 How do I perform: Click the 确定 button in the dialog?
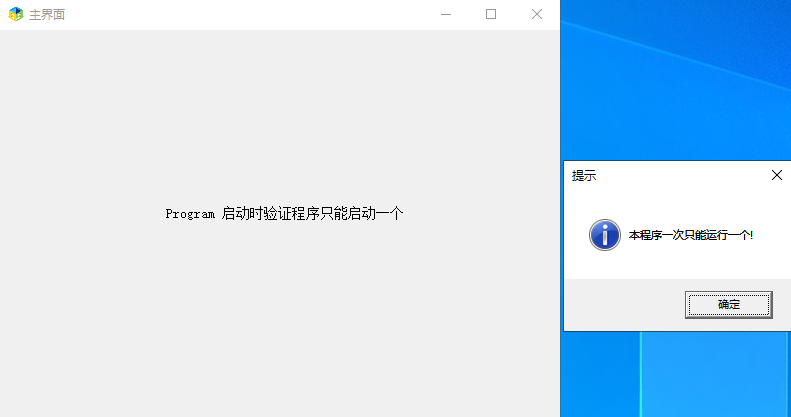(x=728, y=305)
